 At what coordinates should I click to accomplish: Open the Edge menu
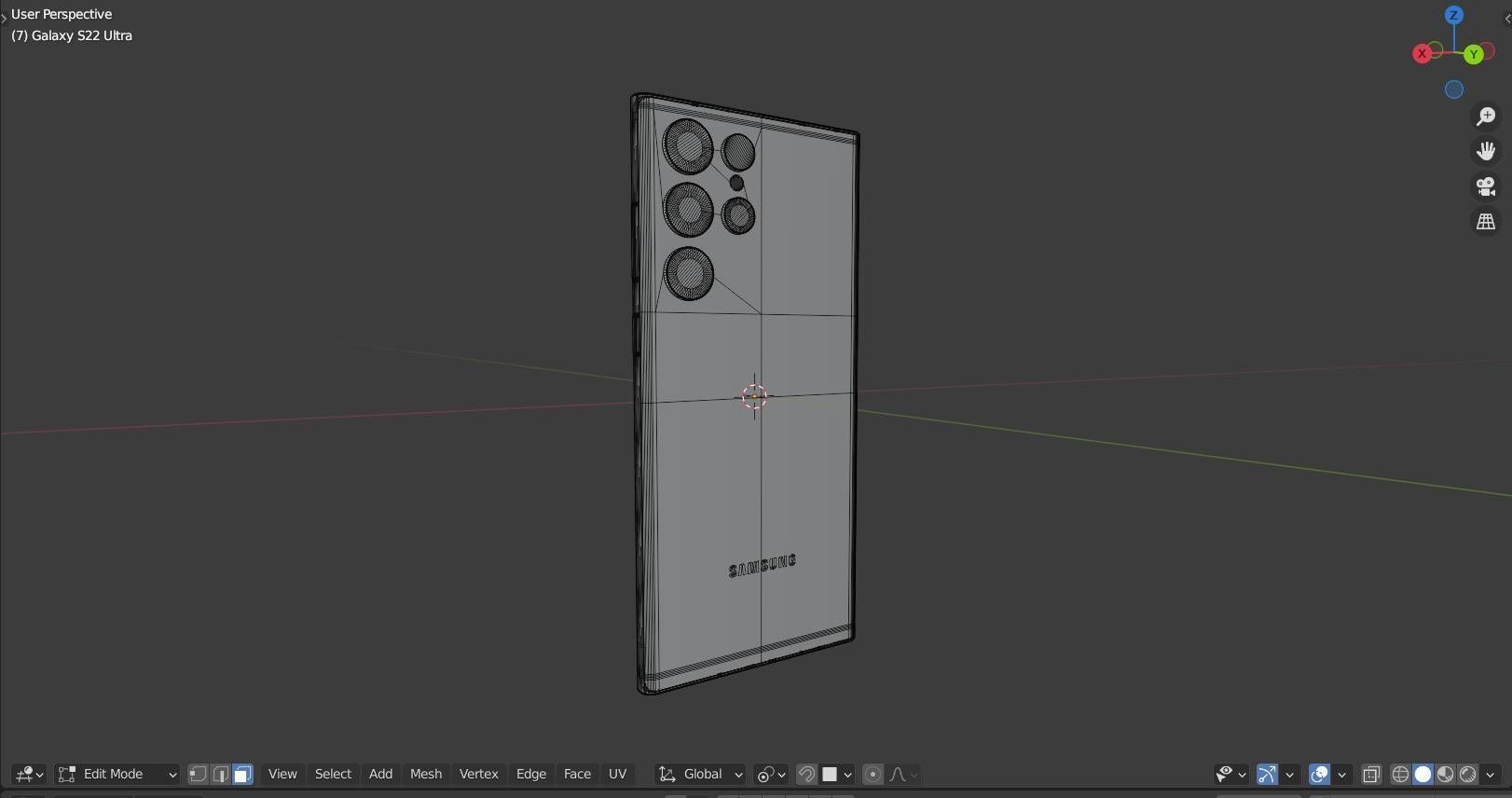531,774
